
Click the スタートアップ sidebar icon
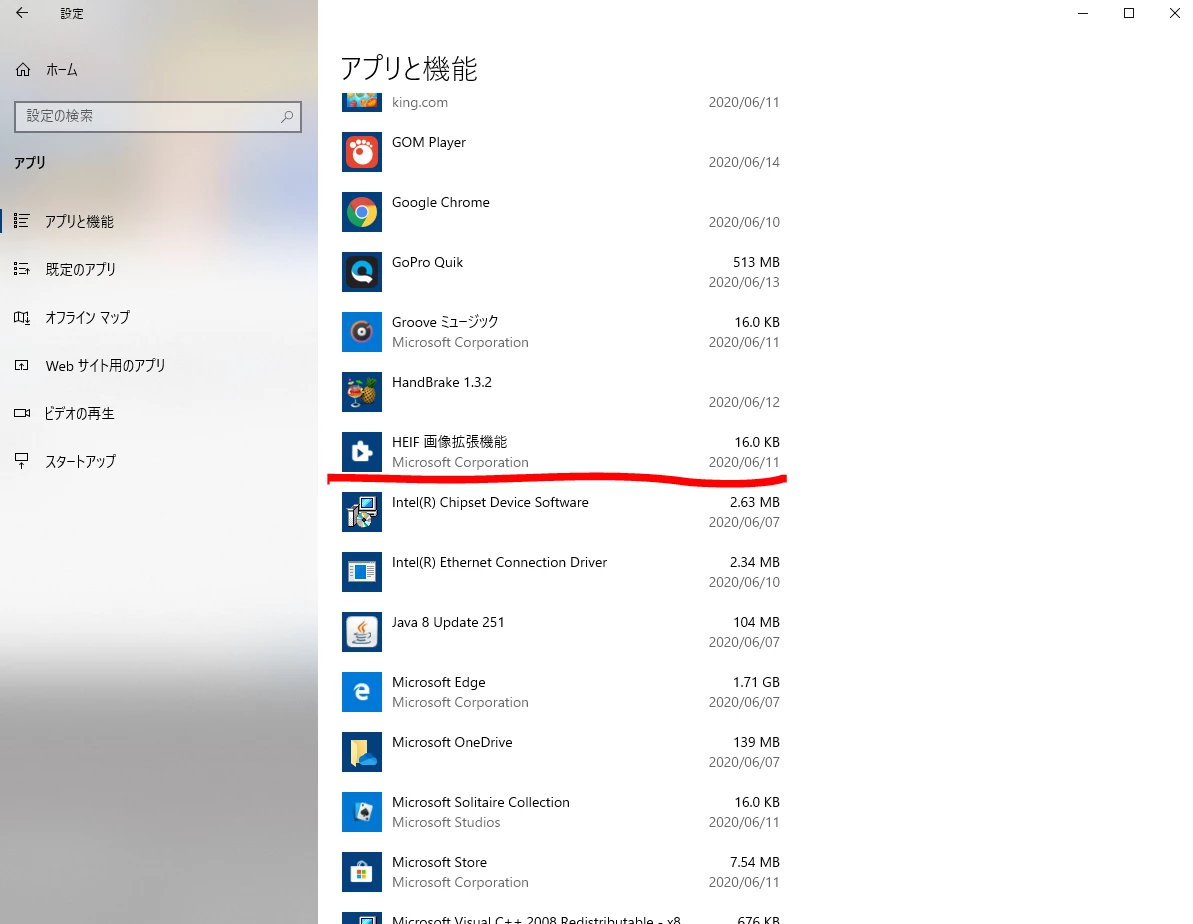[x=22, y=460]
